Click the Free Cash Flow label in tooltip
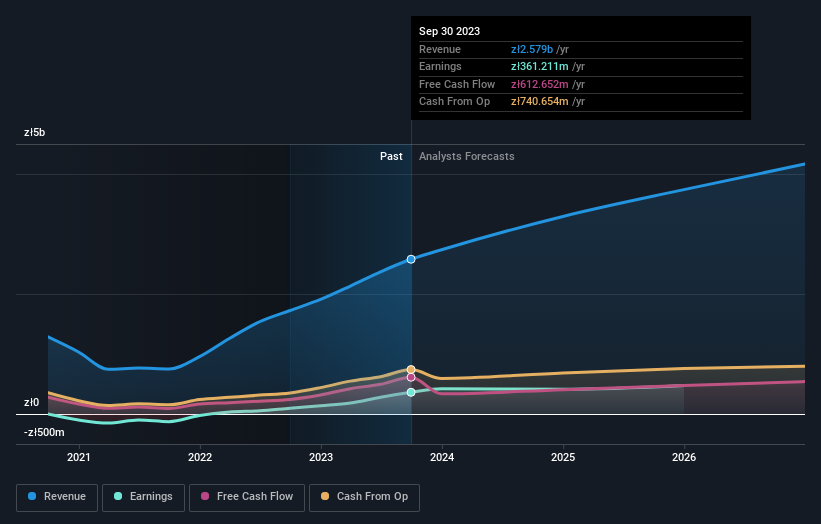The image size is (821, 524). coord(457,84)
